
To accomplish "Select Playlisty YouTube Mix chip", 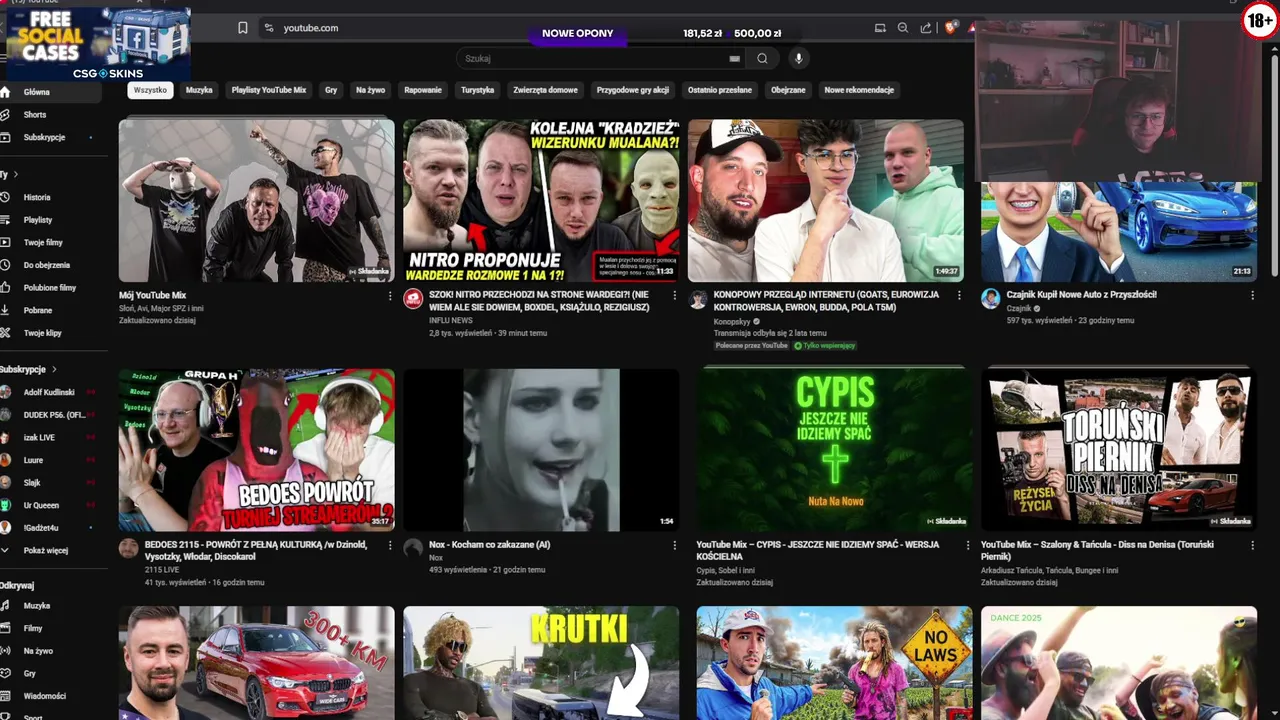I will (269, 90).
